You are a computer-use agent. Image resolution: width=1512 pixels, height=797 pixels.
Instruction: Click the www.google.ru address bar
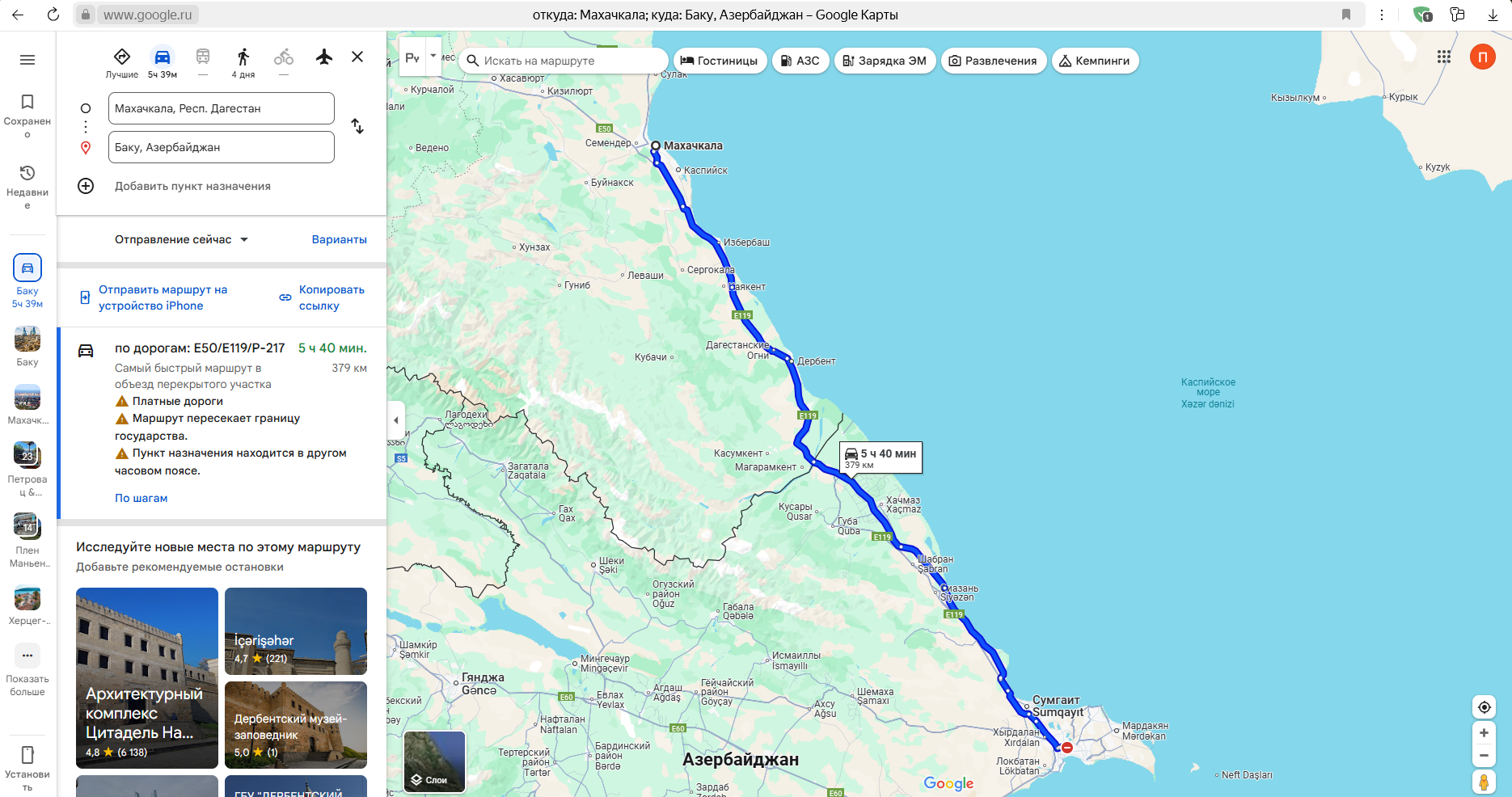(148, 15)
